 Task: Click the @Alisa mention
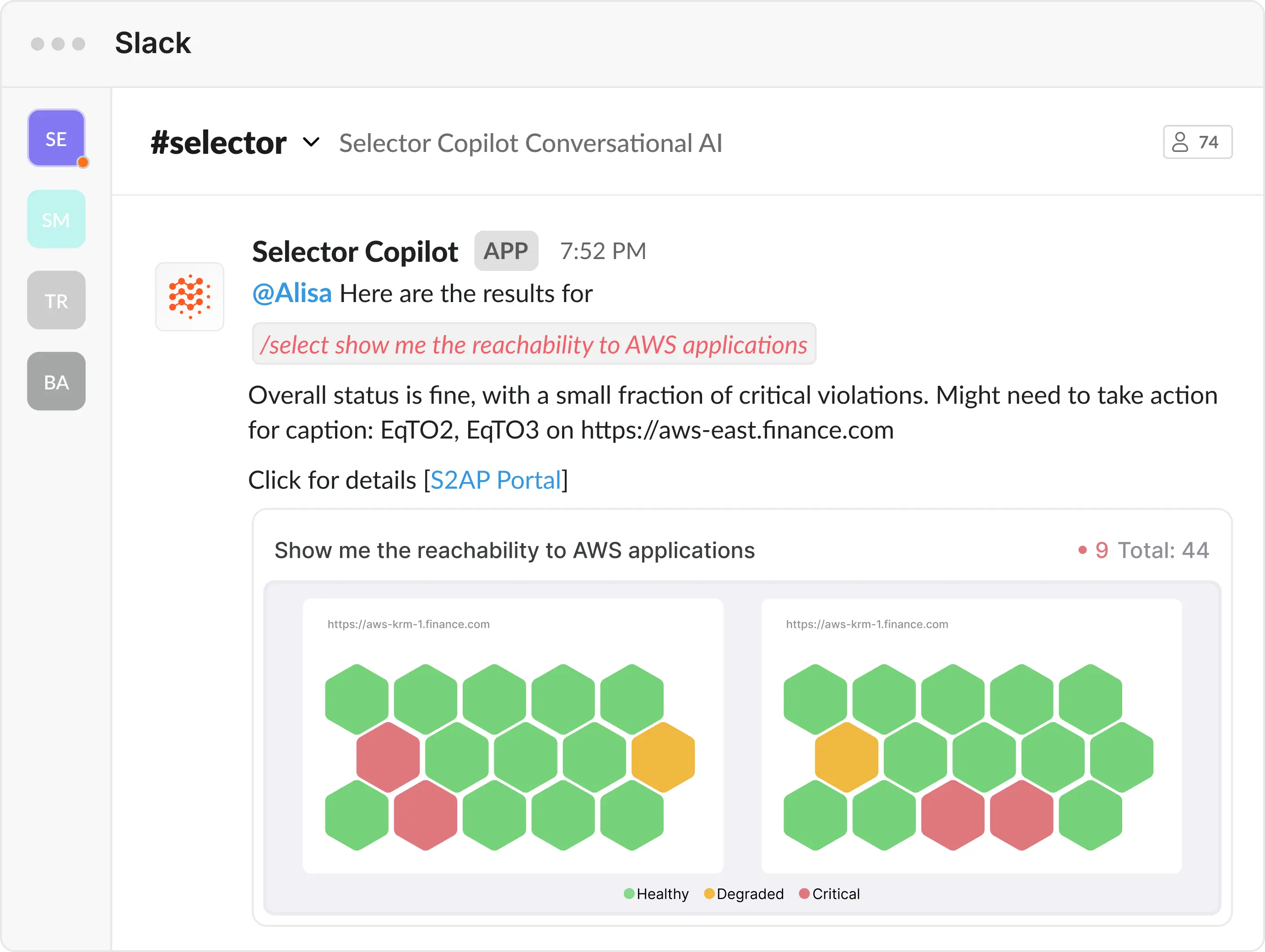coord(292,293)
